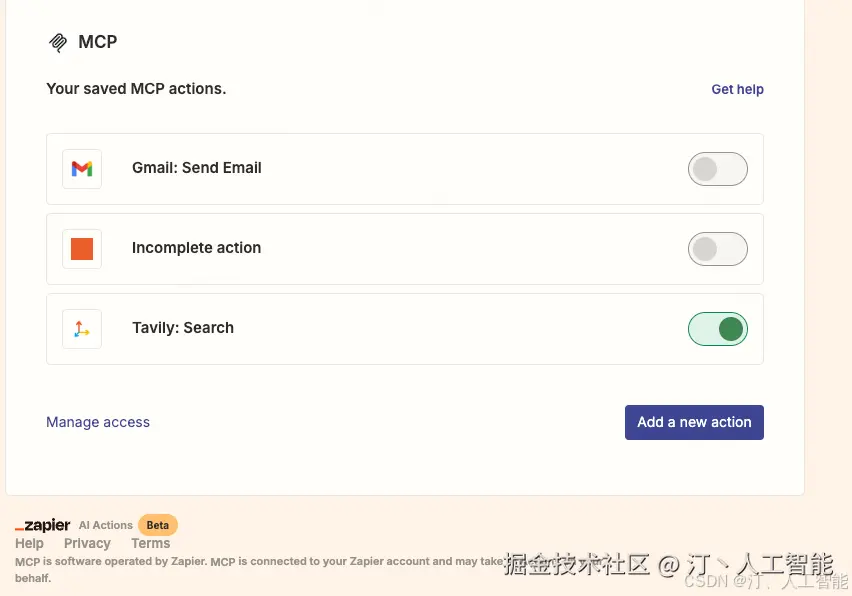Open the Incomplete action entry

[x=196, y=248]
